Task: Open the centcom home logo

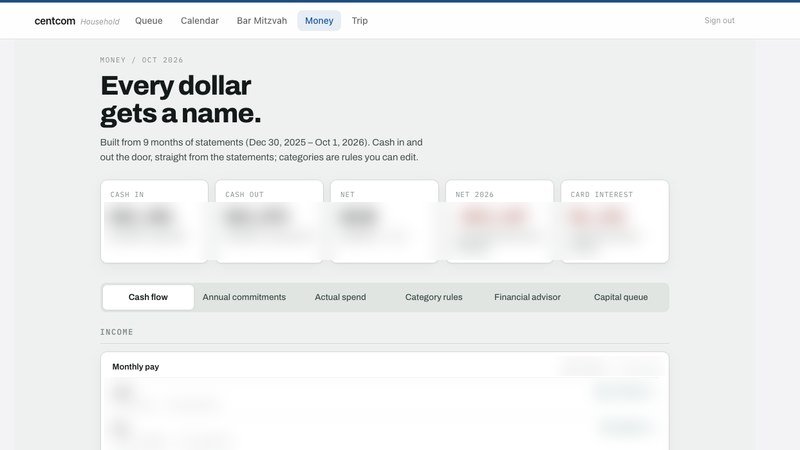Action: [55, 21]
